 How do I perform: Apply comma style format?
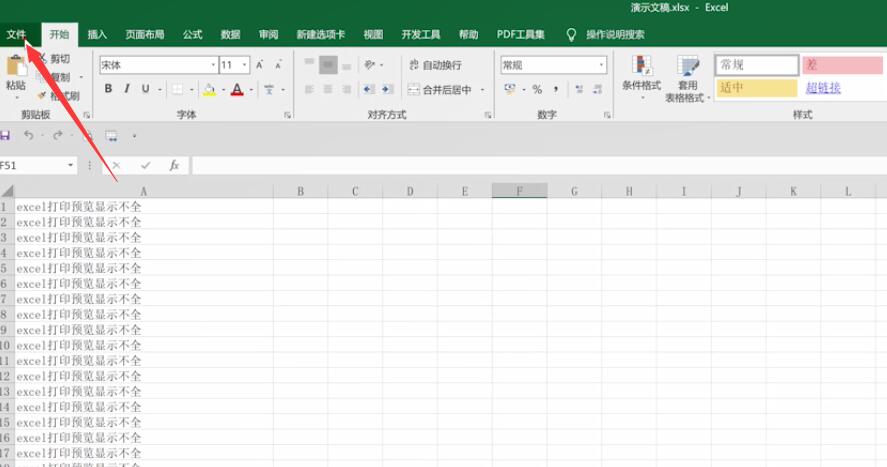(x=556, y=89)
